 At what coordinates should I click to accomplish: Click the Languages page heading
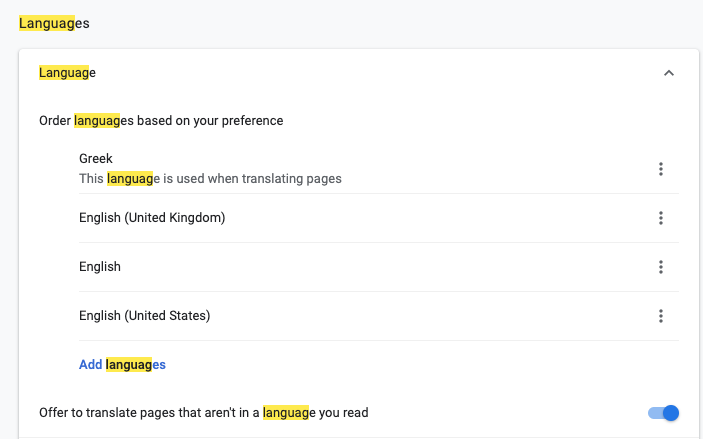click(54, 23)
